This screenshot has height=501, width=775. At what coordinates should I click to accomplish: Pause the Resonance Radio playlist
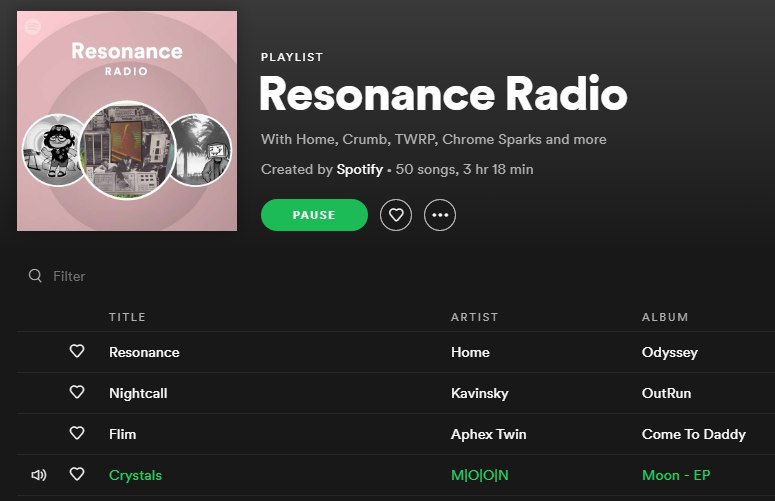pos(314,215)
